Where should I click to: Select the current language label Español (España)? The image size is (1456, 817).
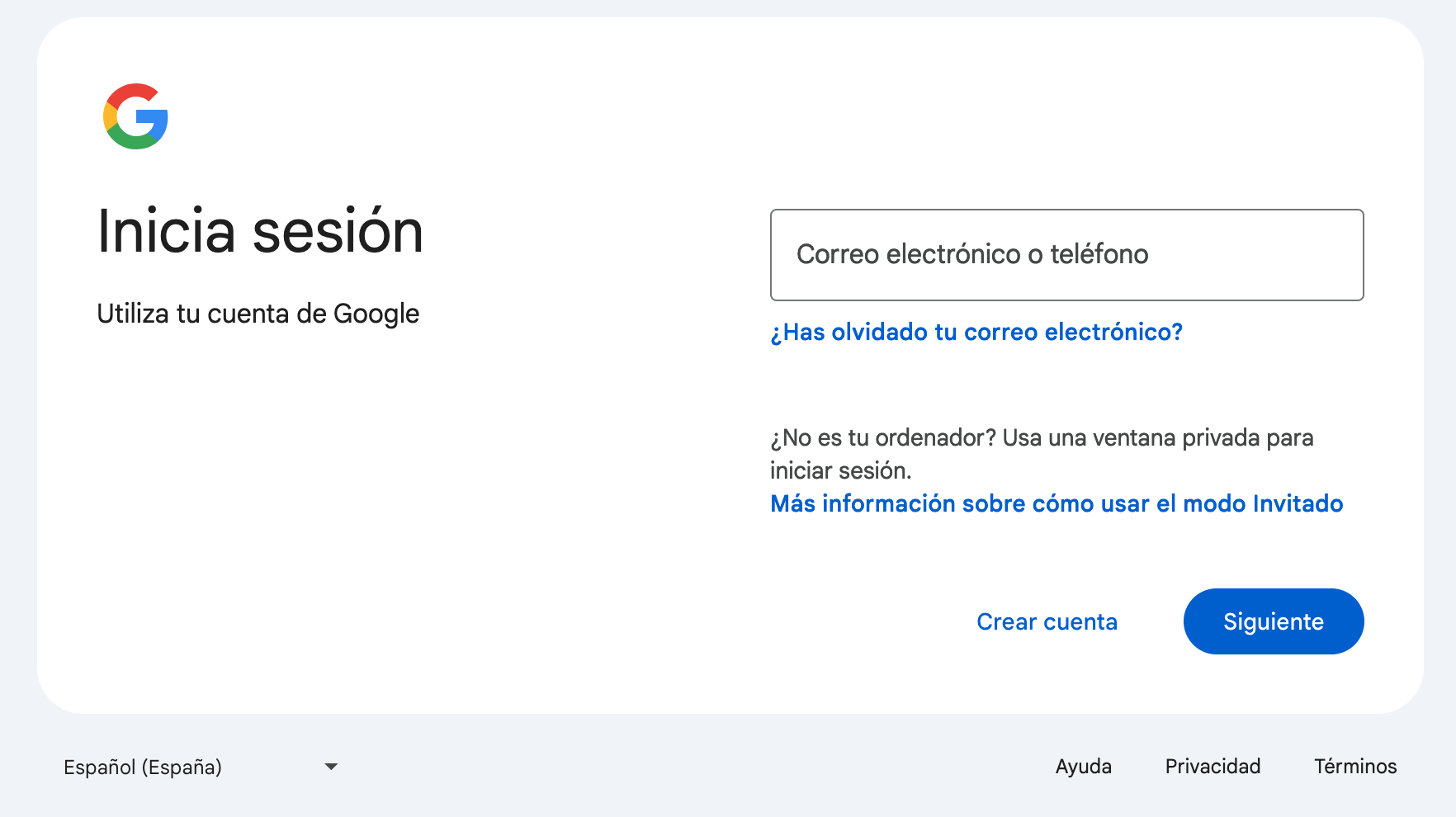click(x=143, y=767)
